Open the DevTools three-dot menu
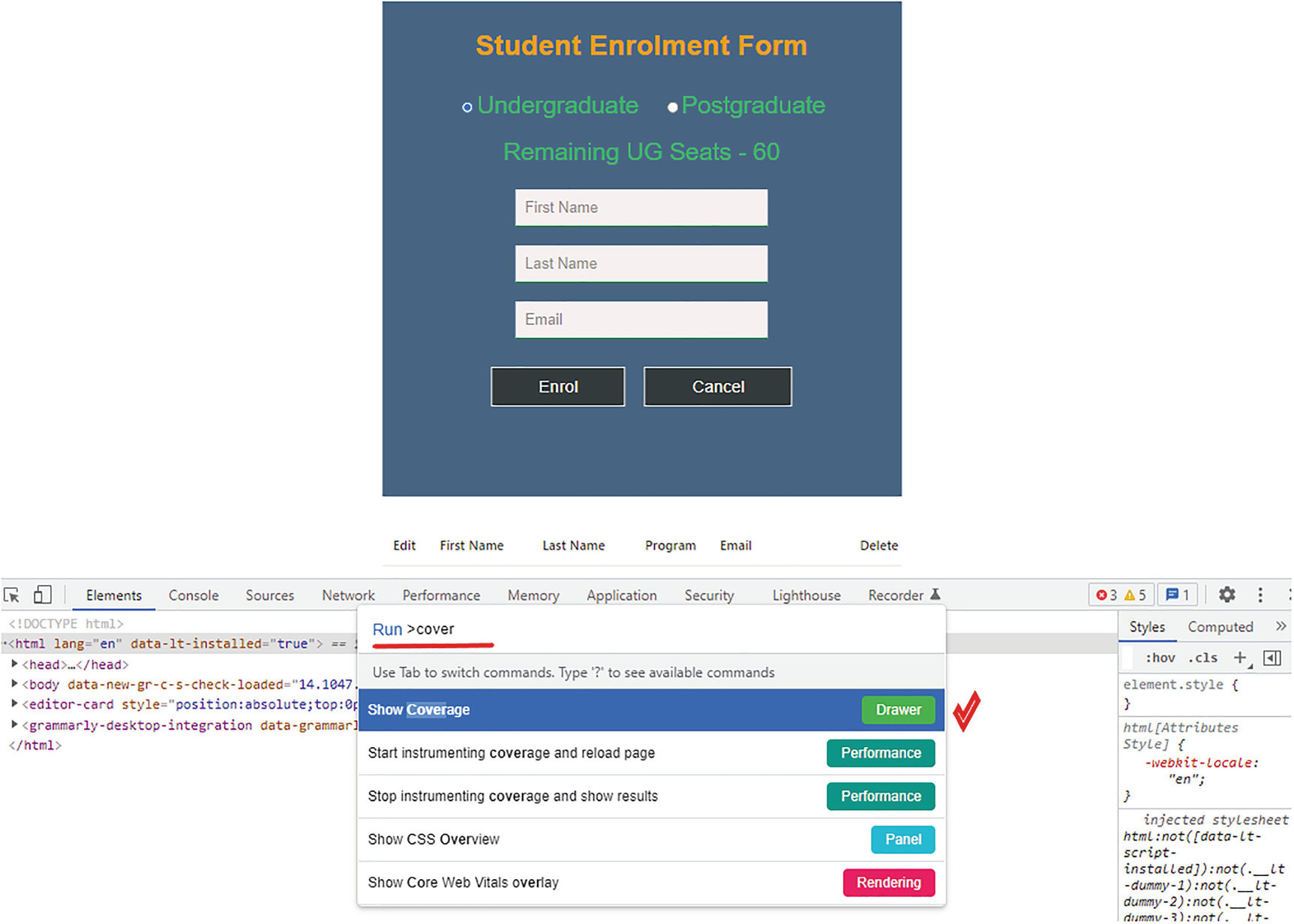1294x924 pixels. (1260, 595)
